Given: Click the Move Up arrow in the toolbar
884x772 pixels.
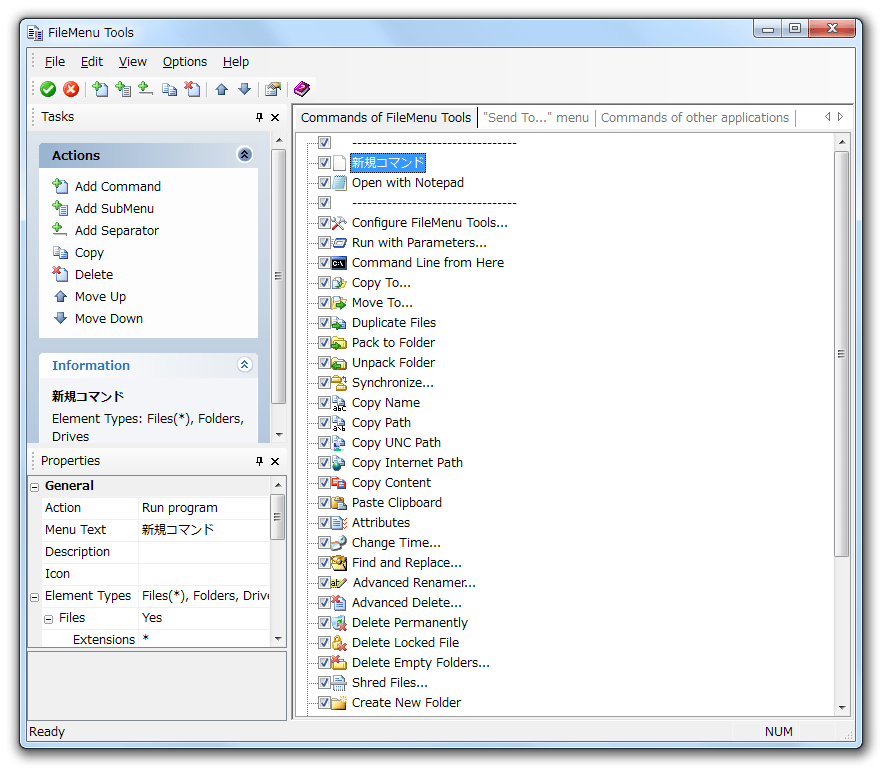Looking at the screenshot, I should tap(222, 89).
